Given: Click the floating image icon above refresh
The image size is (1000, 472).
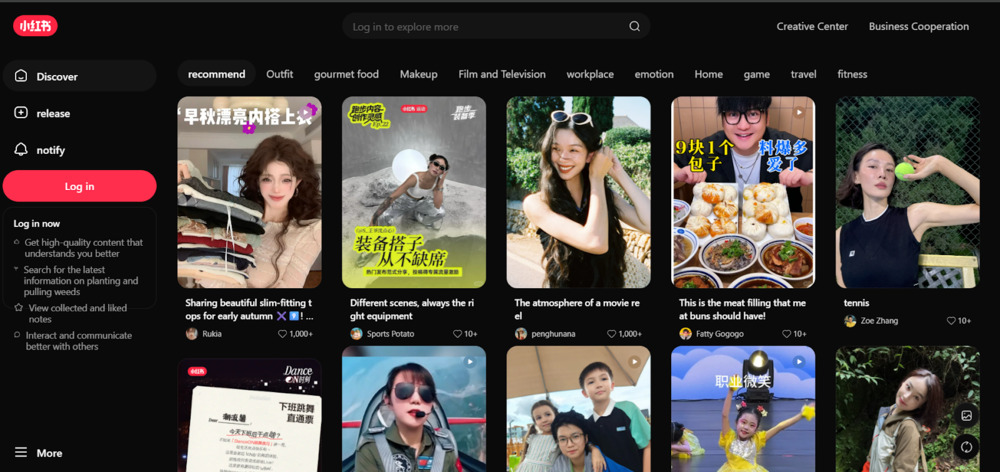Looking at the screenshot, I should click(966, 415).
